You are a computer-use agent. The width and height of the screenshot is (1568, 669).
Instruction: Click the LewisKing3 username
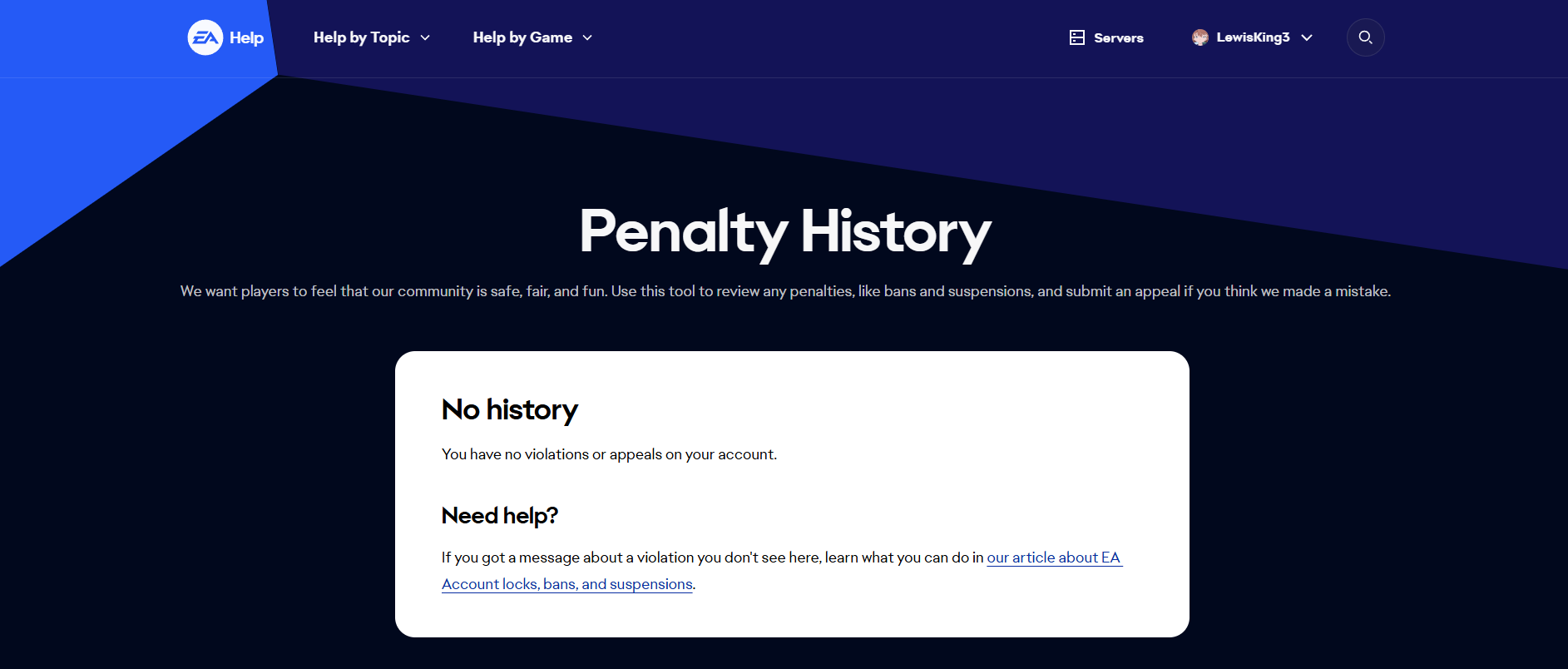[1253, 37]
